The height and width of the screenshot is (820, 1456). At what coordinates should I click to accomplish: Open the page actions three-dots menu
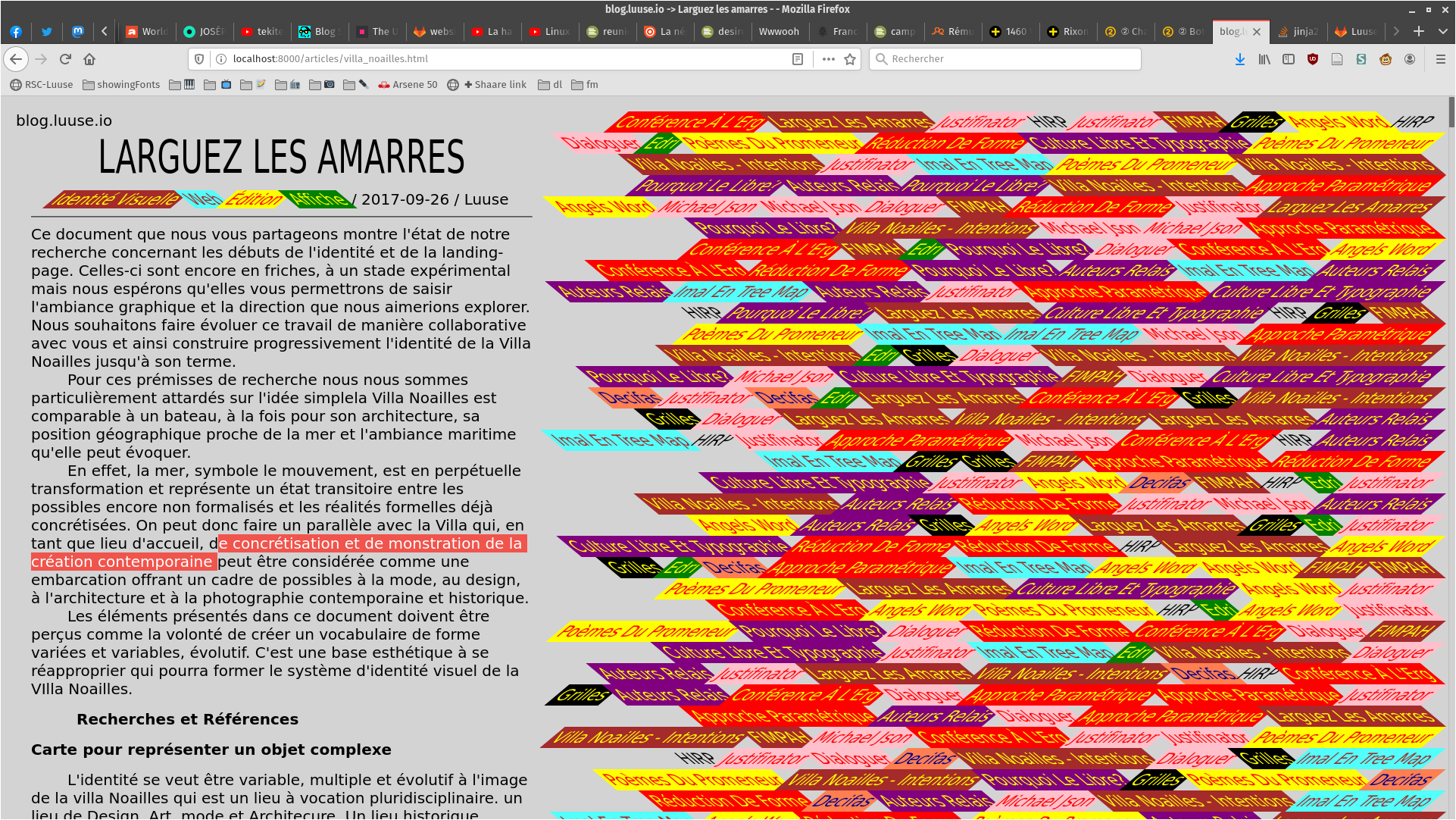pyautogui.click(x=828, y=59)
